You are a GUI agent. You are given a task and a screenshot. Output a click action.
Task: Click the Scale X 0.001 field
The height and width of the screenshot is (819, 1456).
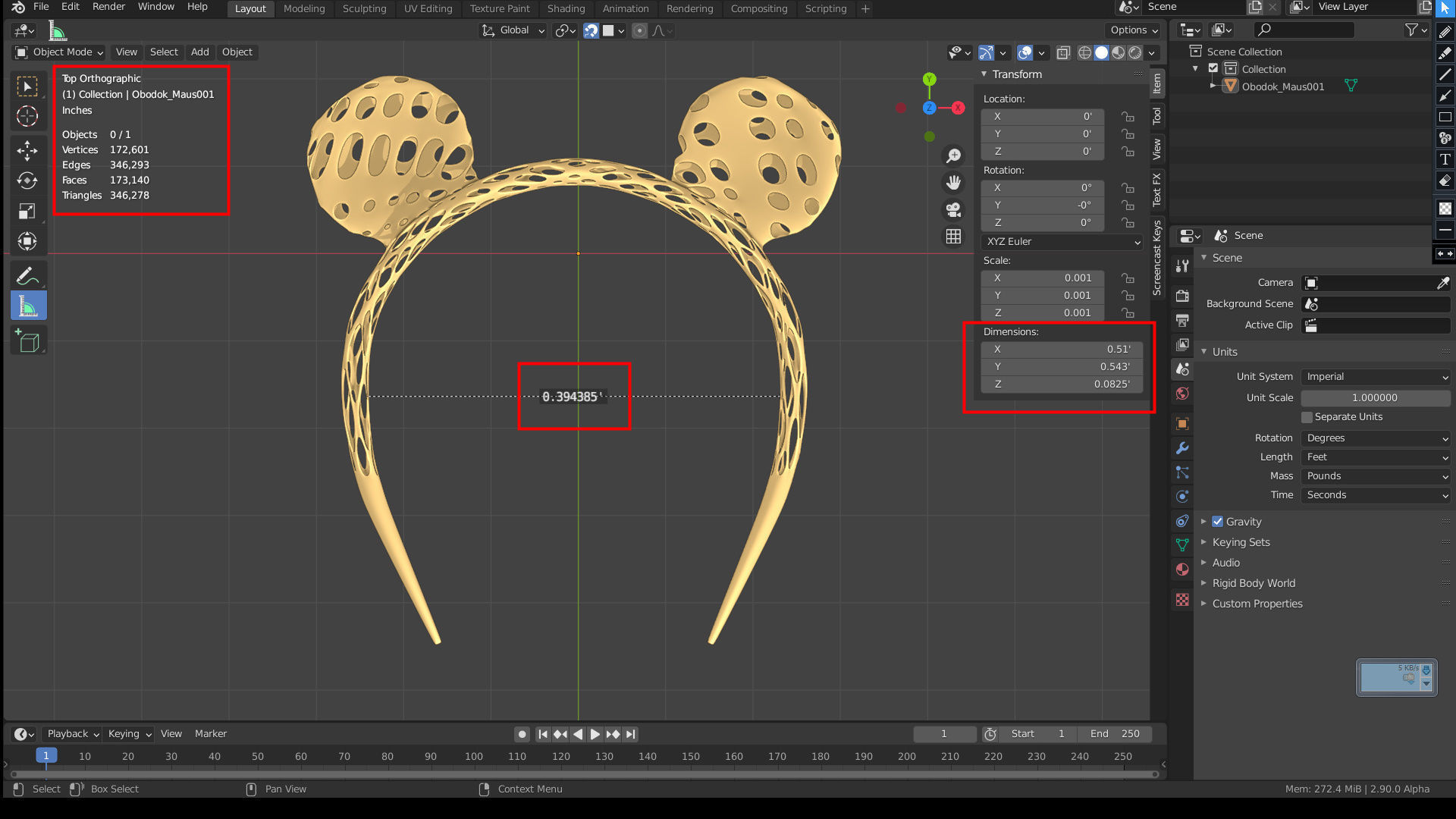coord(1042,278)
